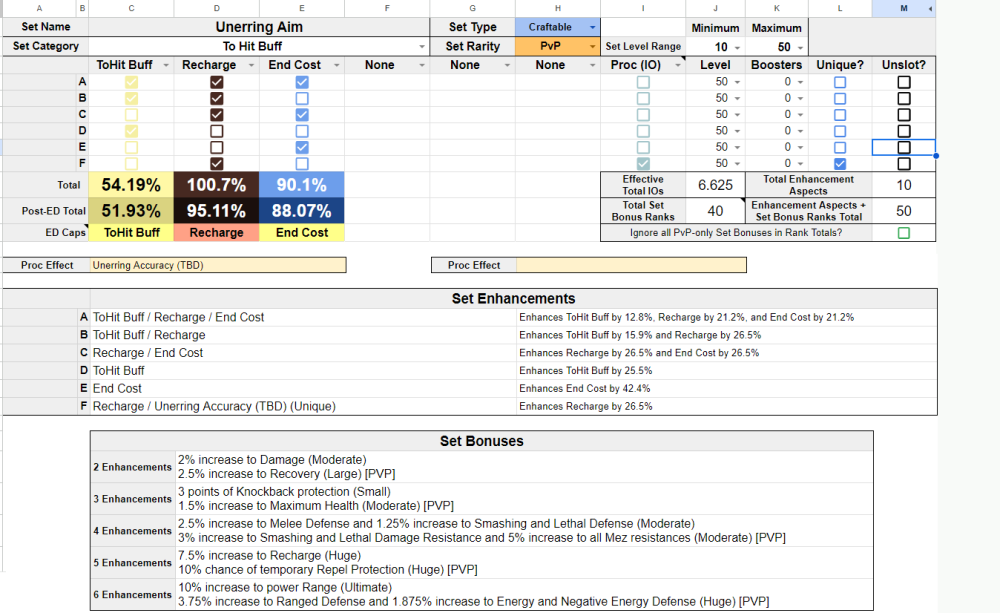Click the Unerring Accuracy (TBD) Proc Effect field
1000x613 pixels.
(x=217, y=265)
